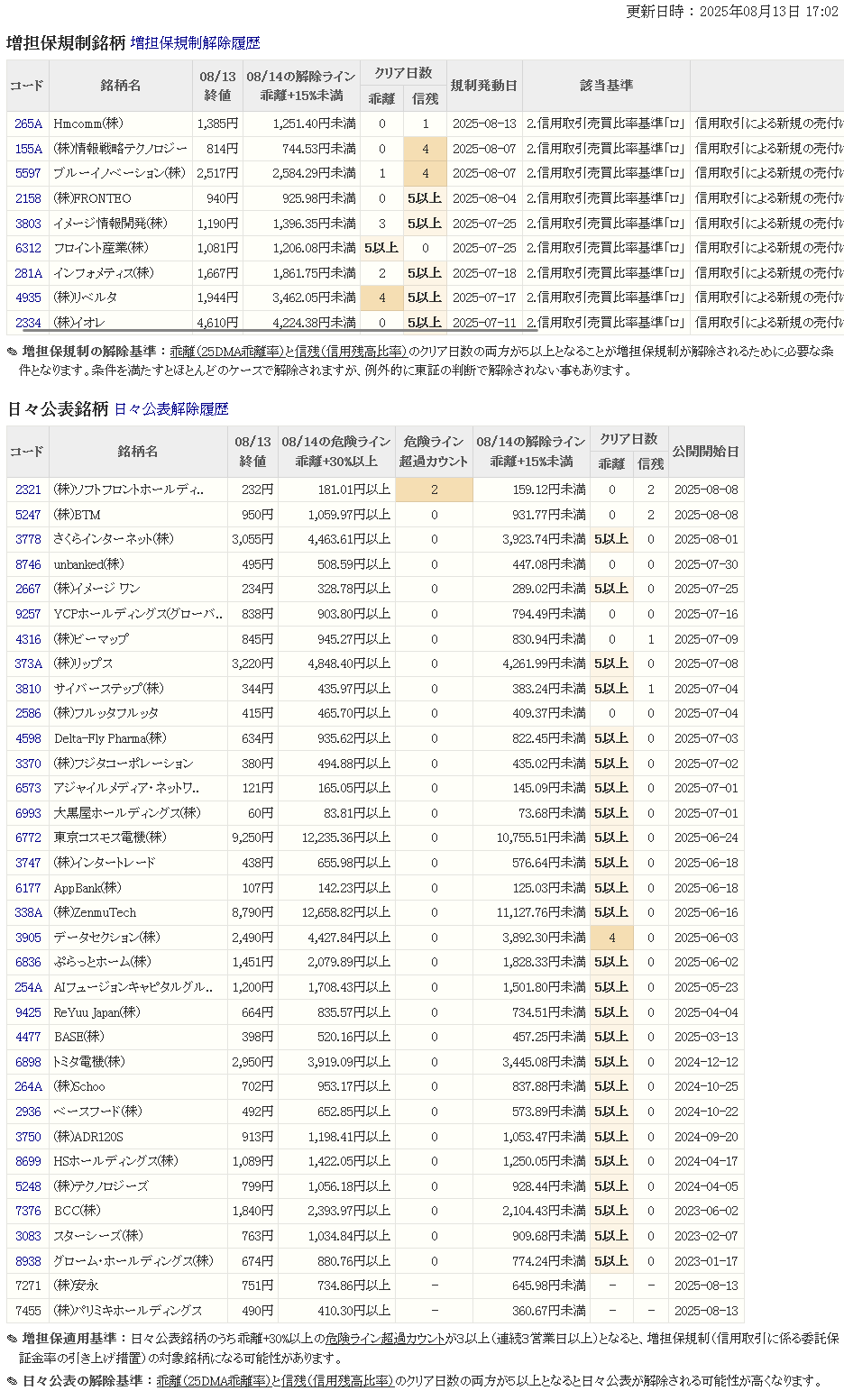Open stock code 6836 link
This screenshot has width=844, height=1400.
(x=28, y=962)
